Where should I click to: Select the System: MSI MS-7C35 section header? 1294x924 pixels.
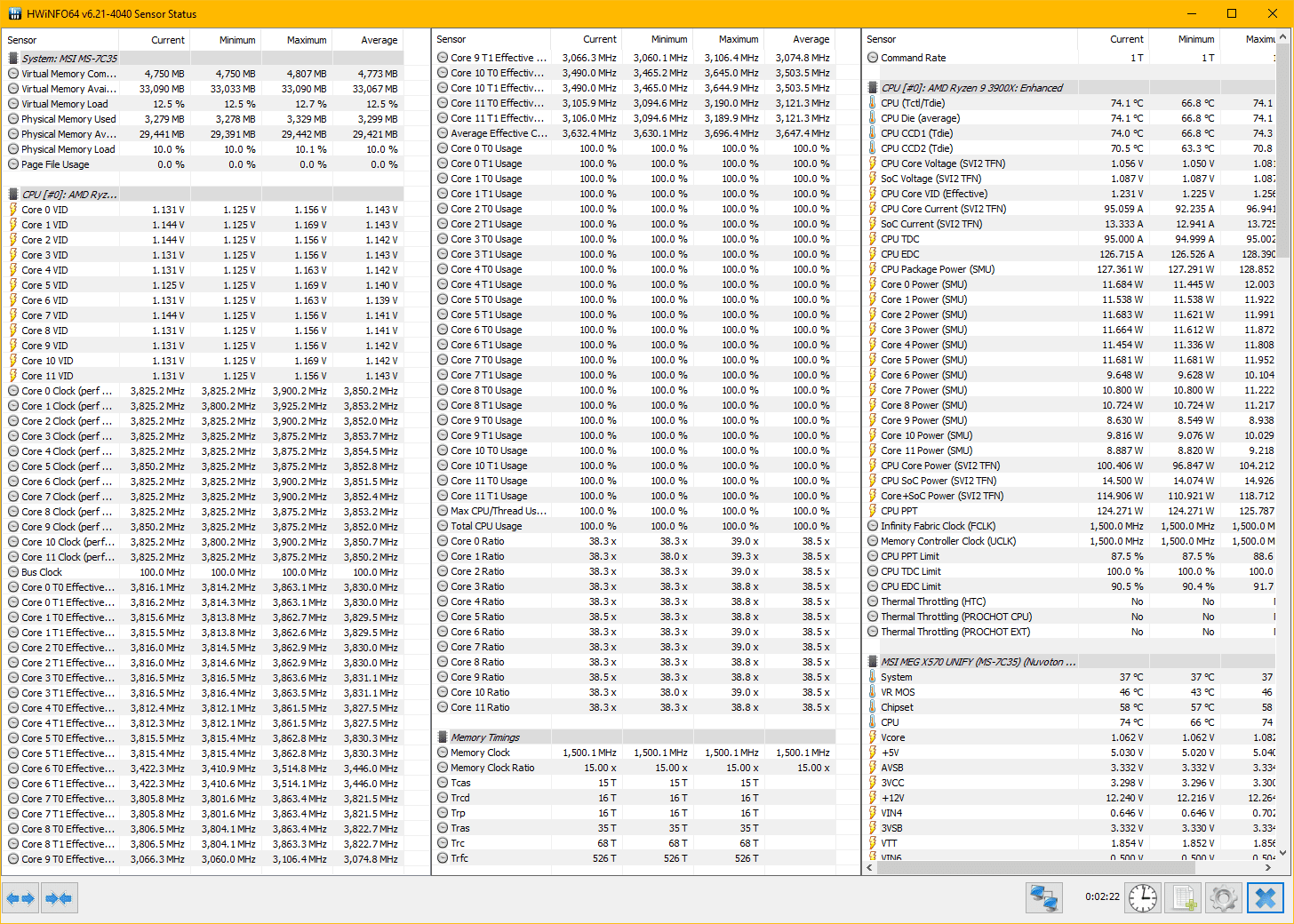pos(204,59)
